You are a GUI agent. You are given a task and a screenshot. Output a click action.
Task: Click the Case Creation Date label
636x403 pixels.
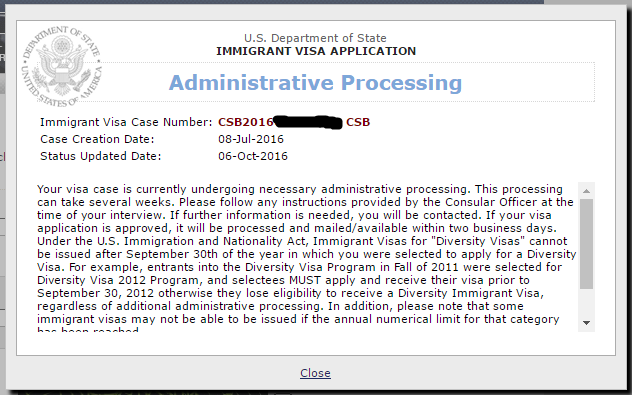pyautogui.click(x=97, y=139)
